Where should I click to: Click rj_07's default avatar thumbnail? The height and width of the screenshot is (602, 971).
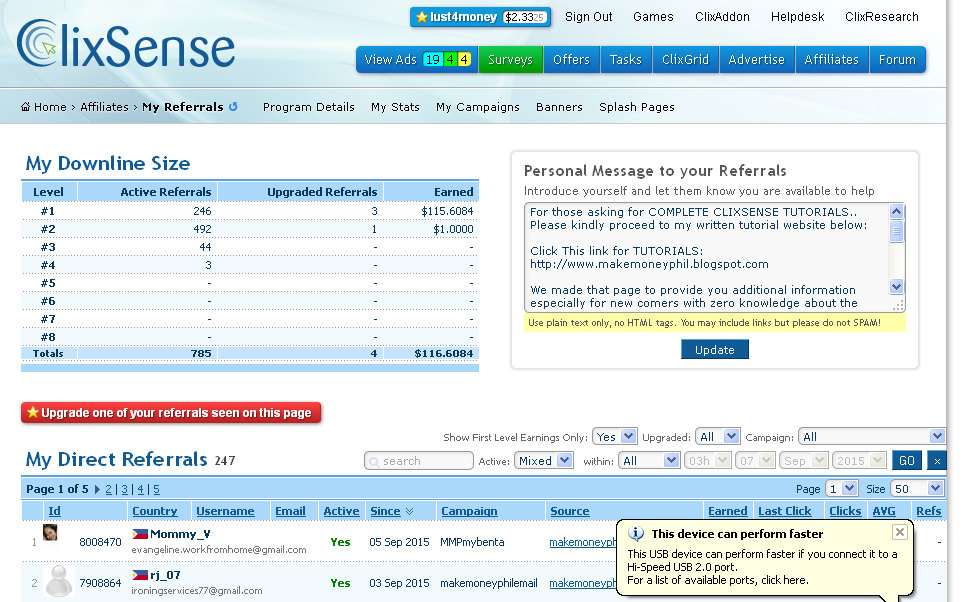coord(59,581)
